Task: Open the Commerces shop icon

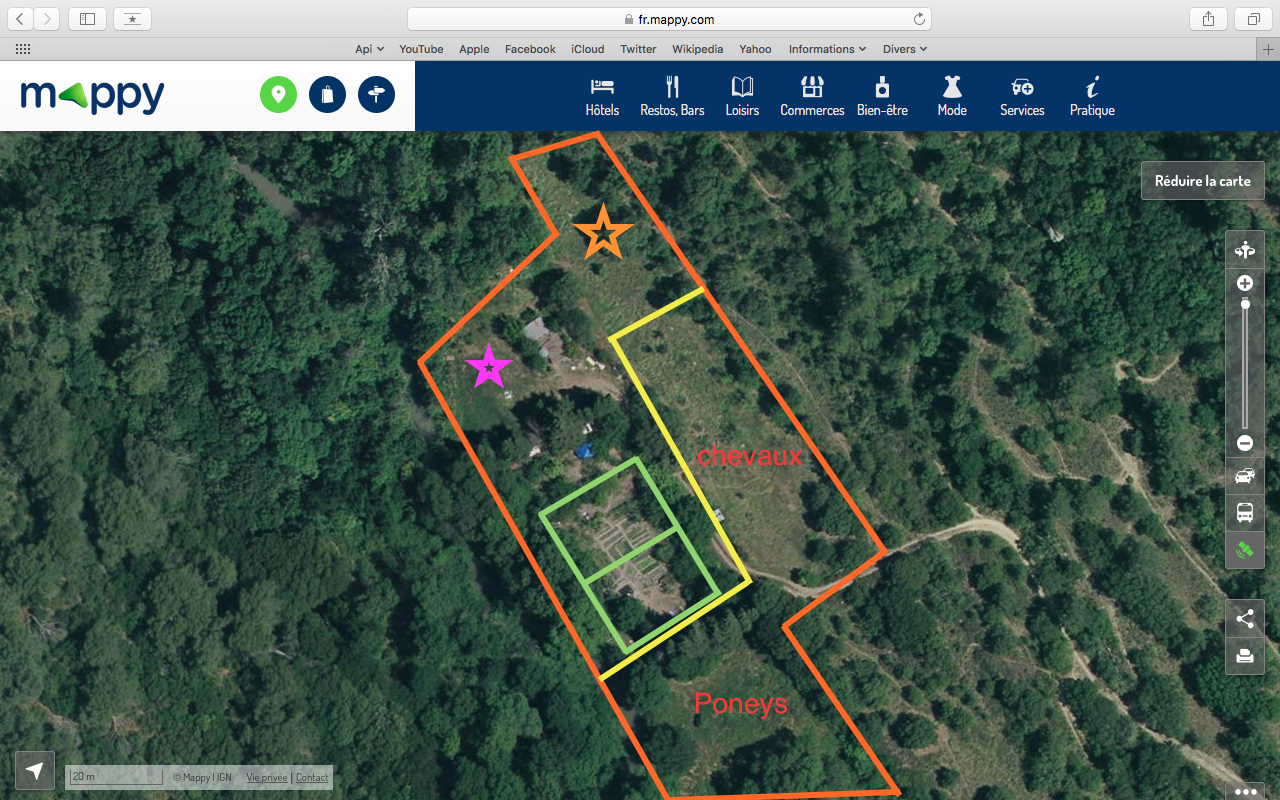Action: tap(812, 87)
